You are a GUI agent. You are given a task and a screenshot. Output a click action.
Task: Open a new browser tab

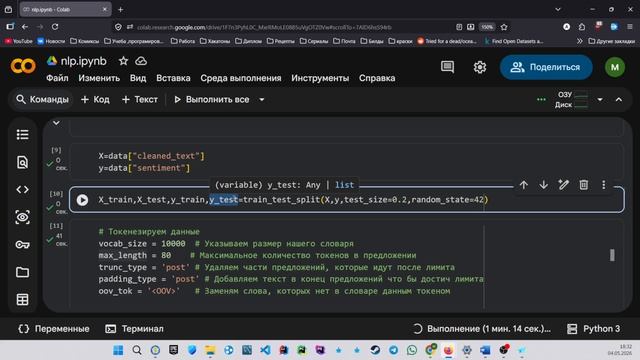click(120, 9)
